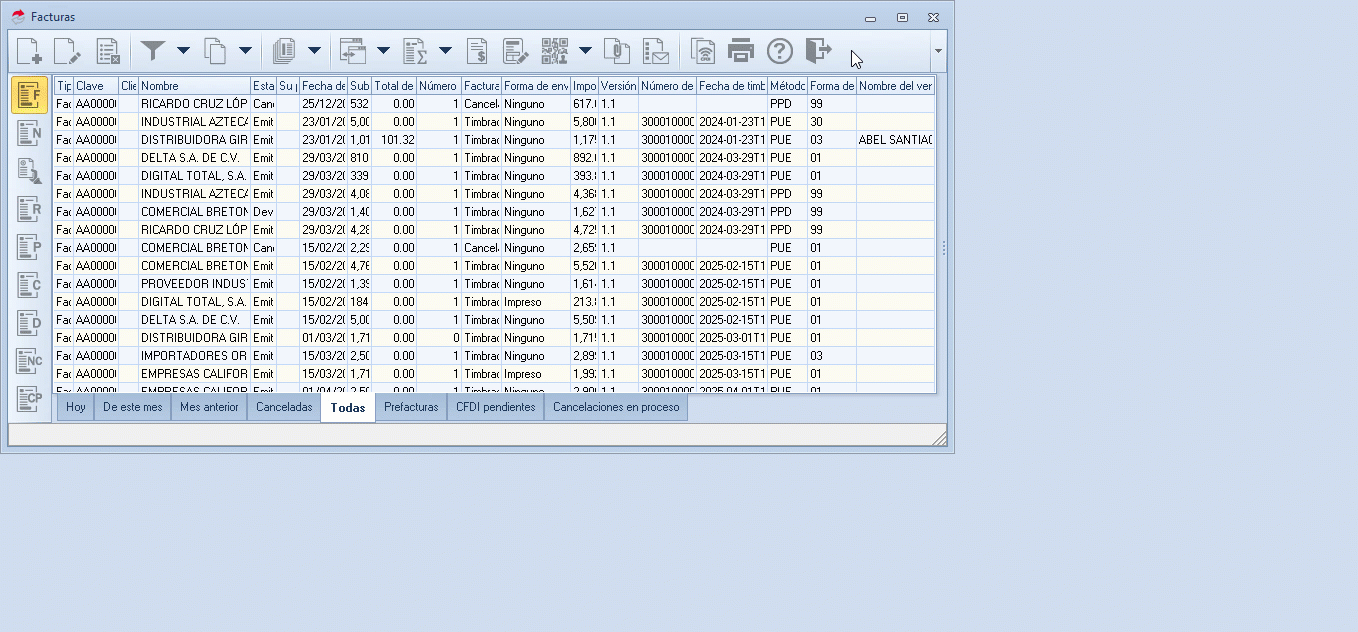1358x632 pixels.
Task: Click the exit door icon
Action: point(818,51)
